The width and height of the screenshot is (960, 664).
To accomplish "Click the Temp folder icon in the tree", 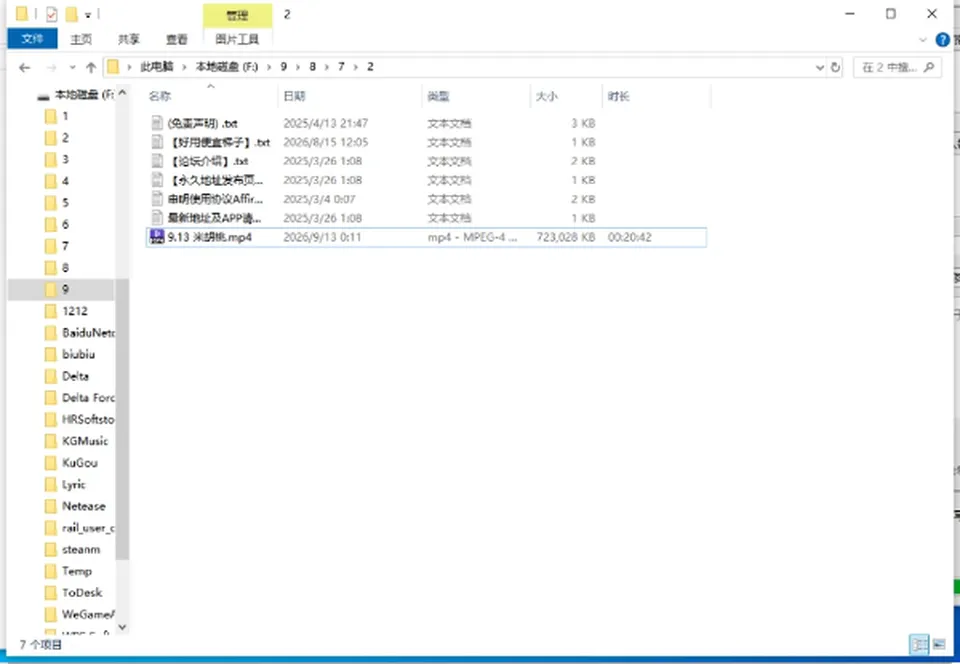I will [x=51, y=571].
